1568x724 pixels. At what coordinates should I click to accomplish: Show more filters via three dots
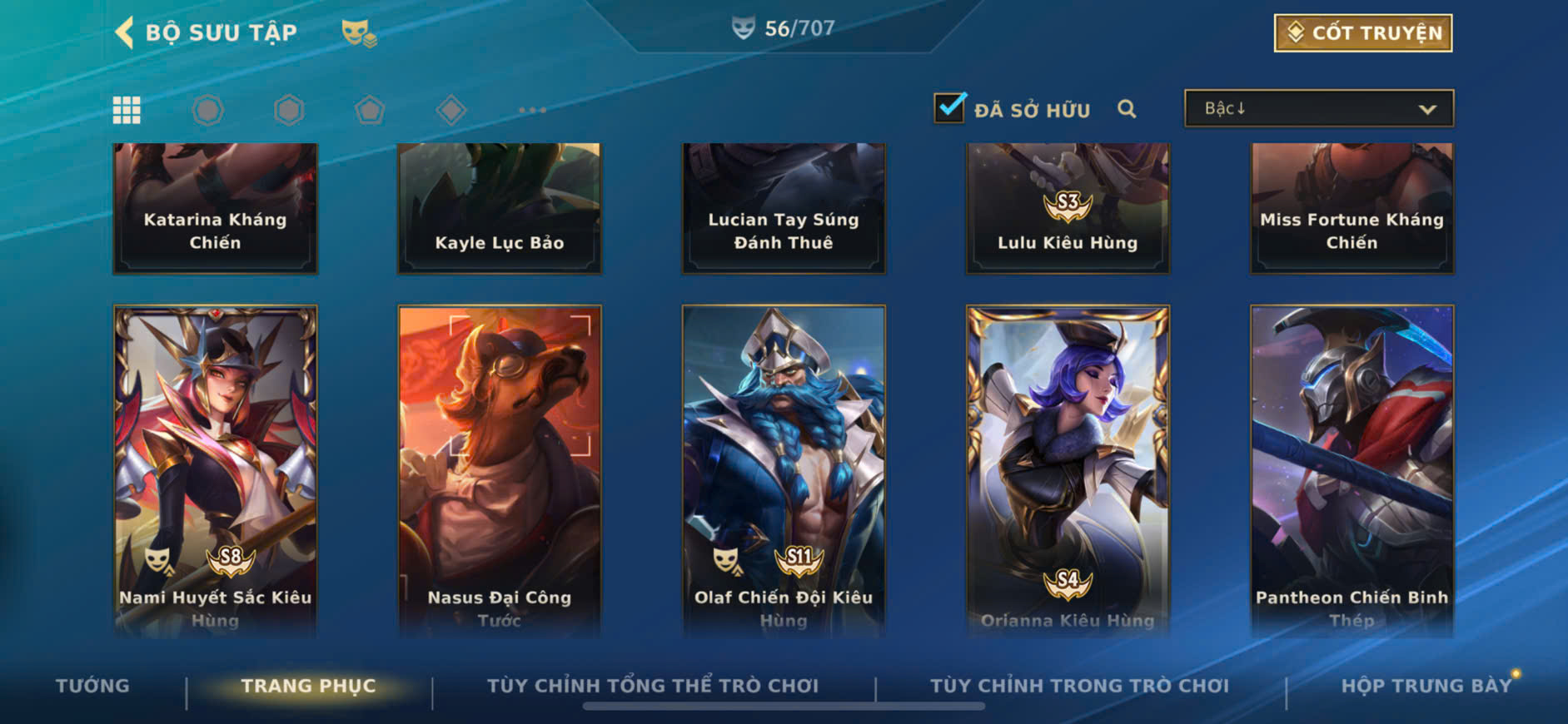[x=532, y=110]
